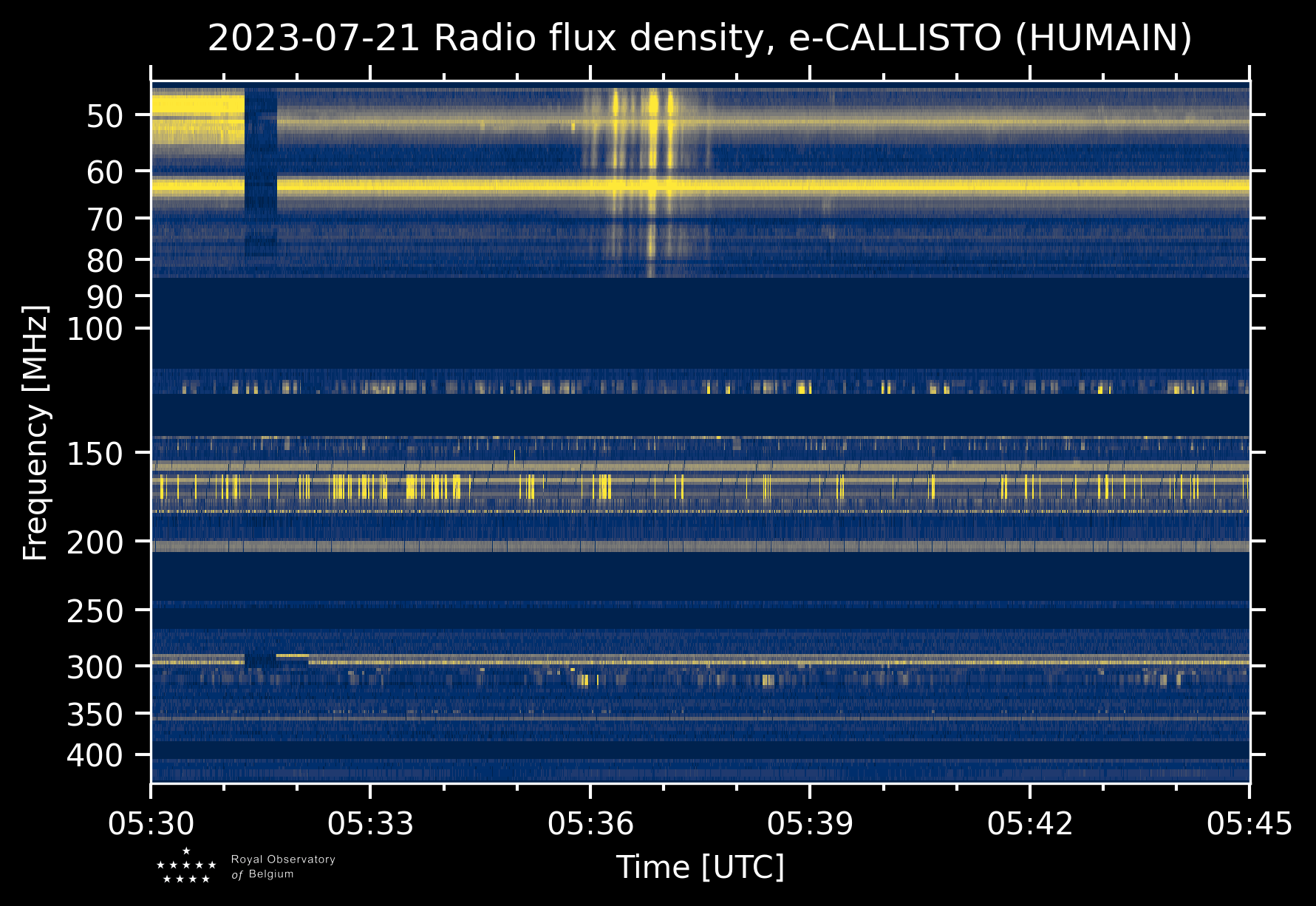This screenshot has height=906, width=1316.
Task: Select the 05:39 time tick label
Action: coord(810,823)
